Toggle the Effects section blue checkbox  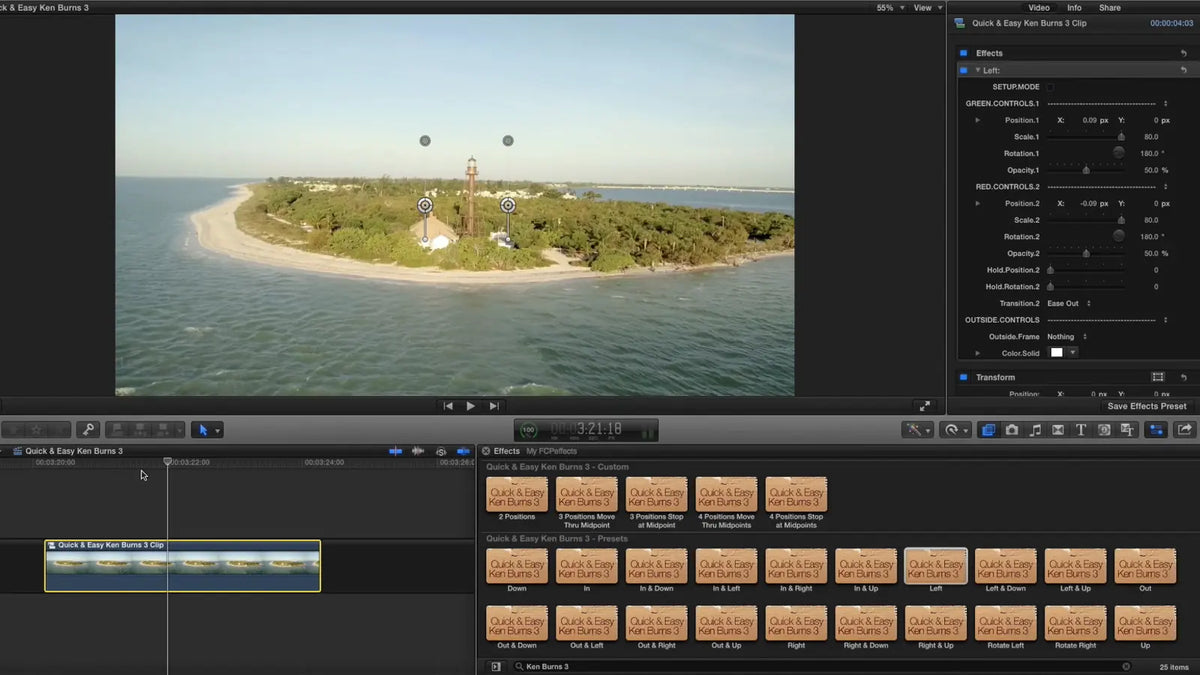pyautogui.click(x=964, y=53)
